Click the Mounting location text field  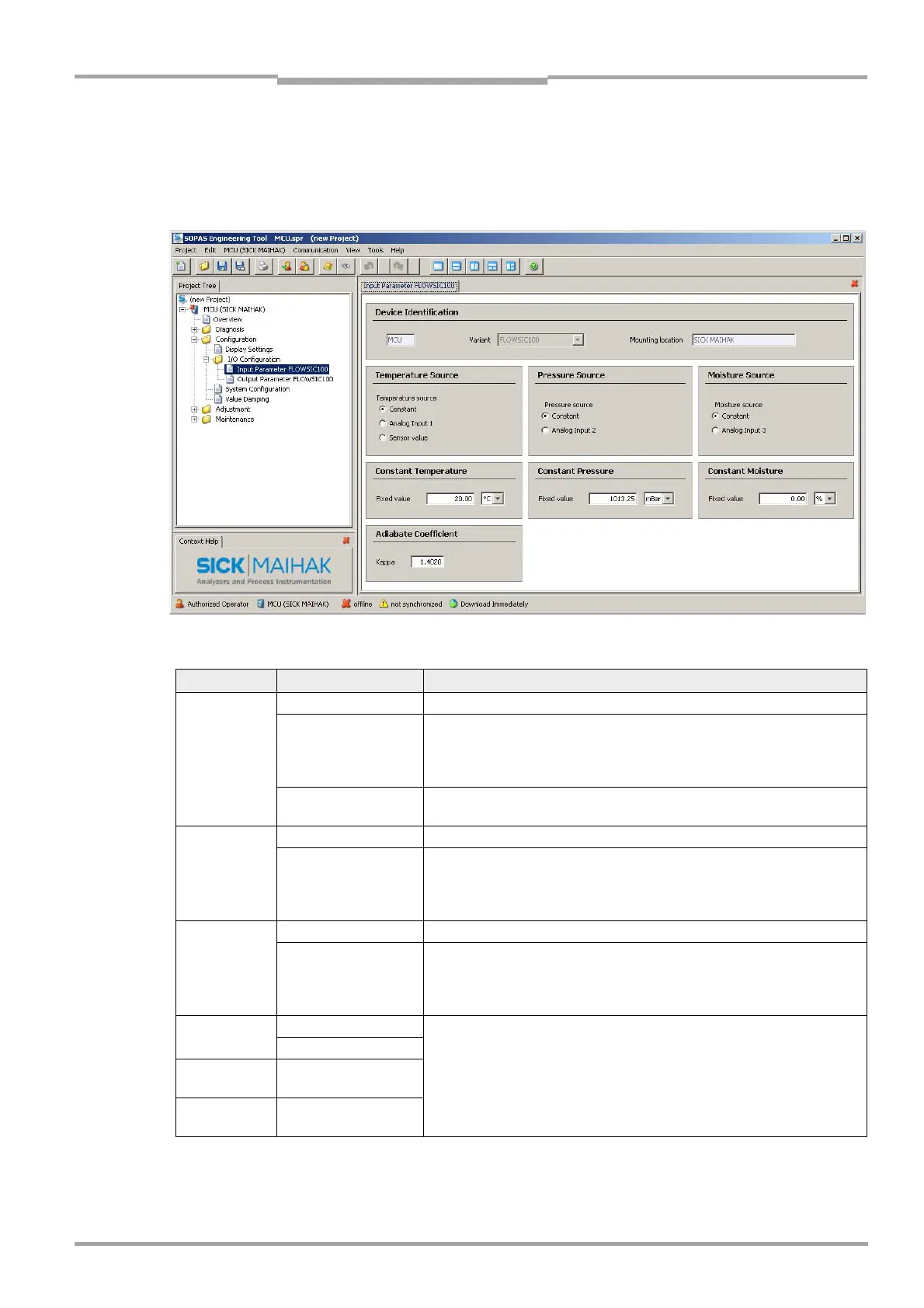[743, 339]
